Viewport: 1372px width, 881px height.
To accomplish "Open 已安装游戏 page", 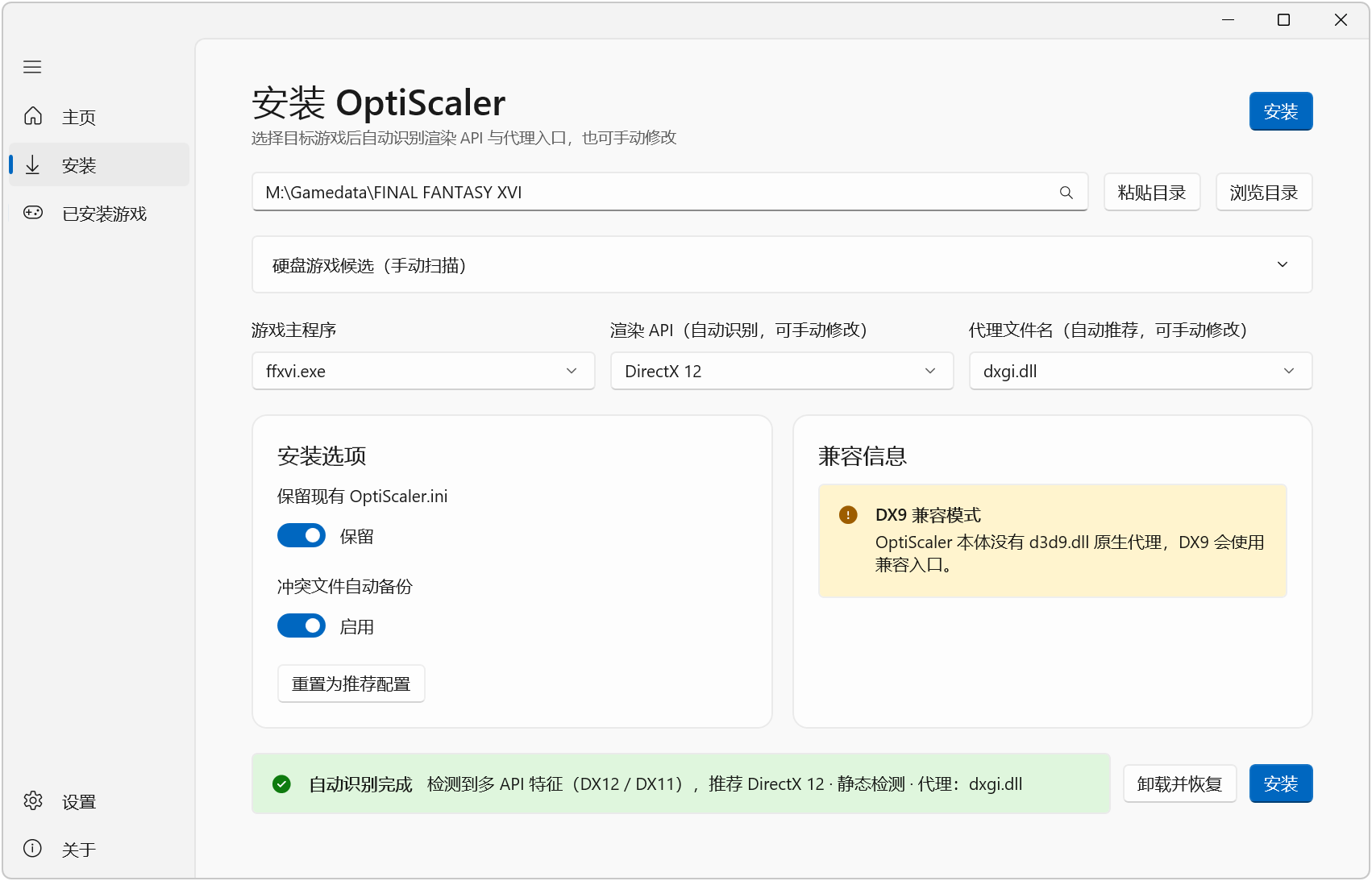I will (98, 214).
